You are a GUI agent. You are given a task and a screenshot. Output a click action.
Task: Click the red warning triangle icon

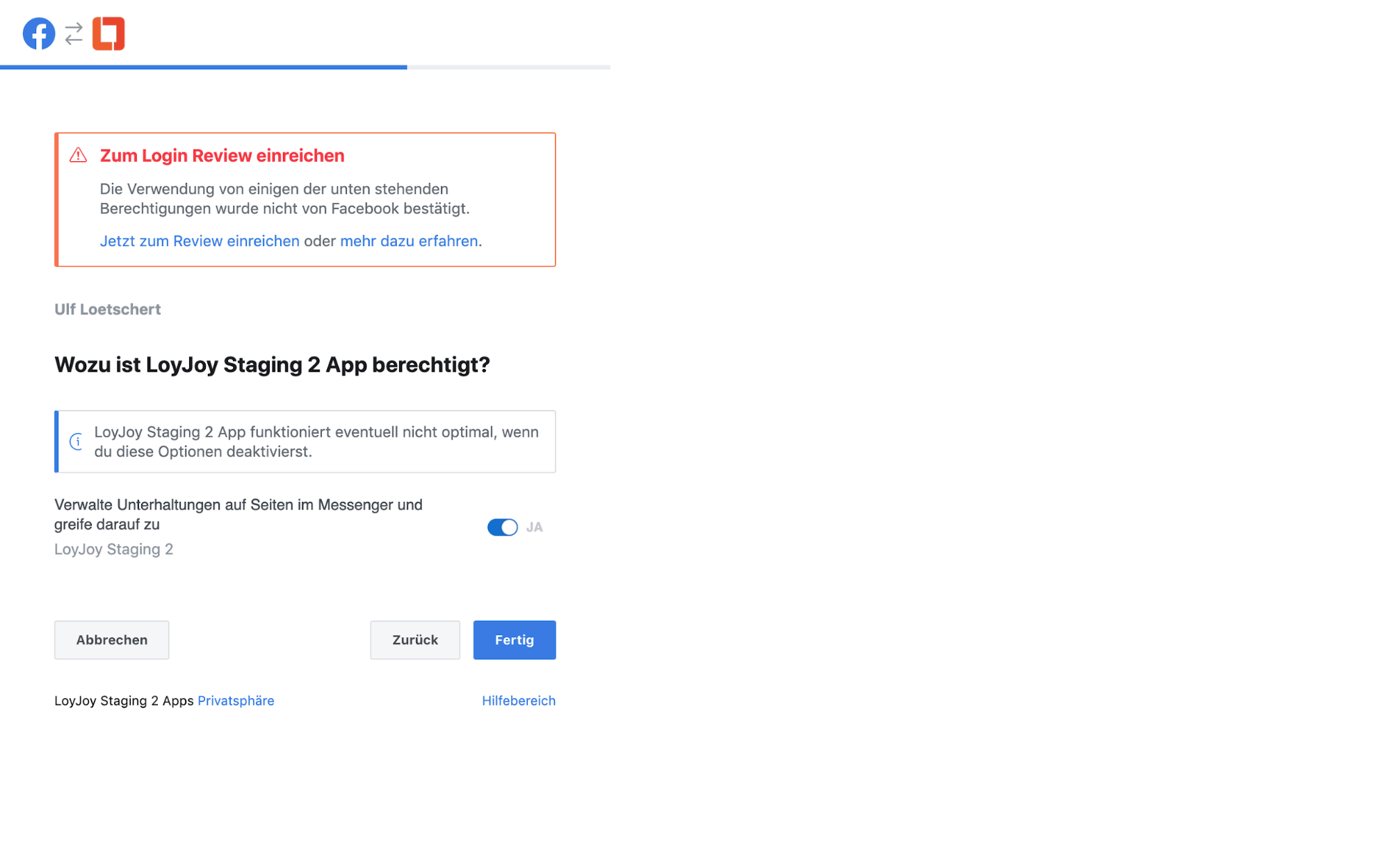(79, 155)
